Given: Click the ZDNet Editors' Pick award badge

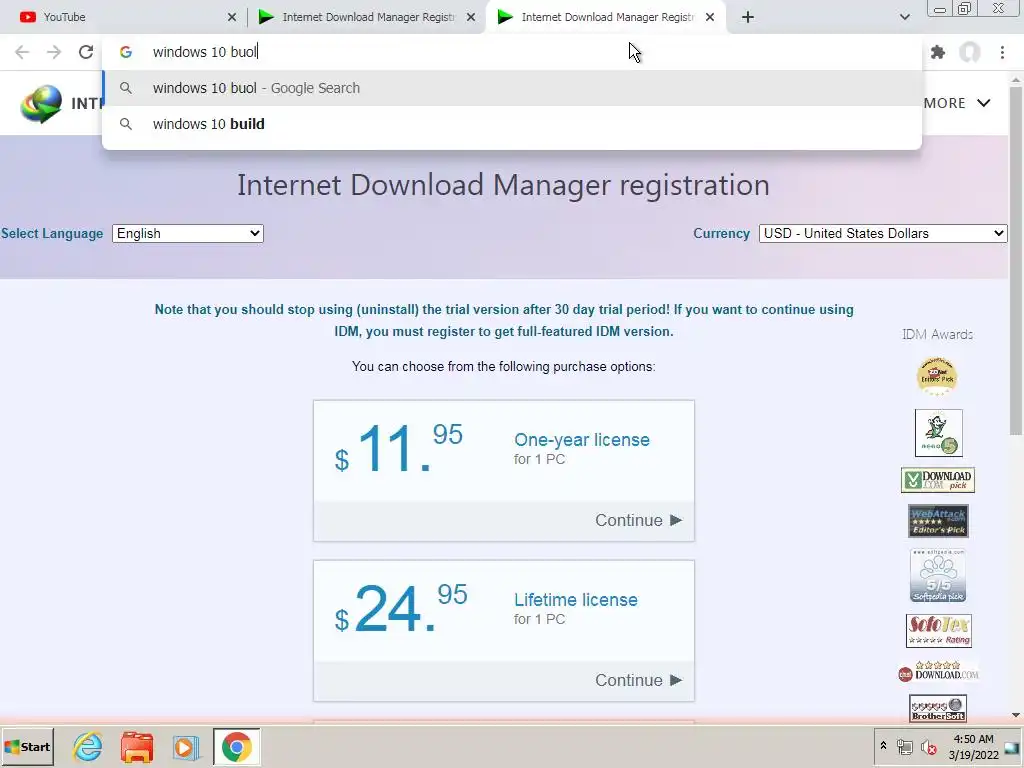Looking at the screenshot, I should pos(937,376).
